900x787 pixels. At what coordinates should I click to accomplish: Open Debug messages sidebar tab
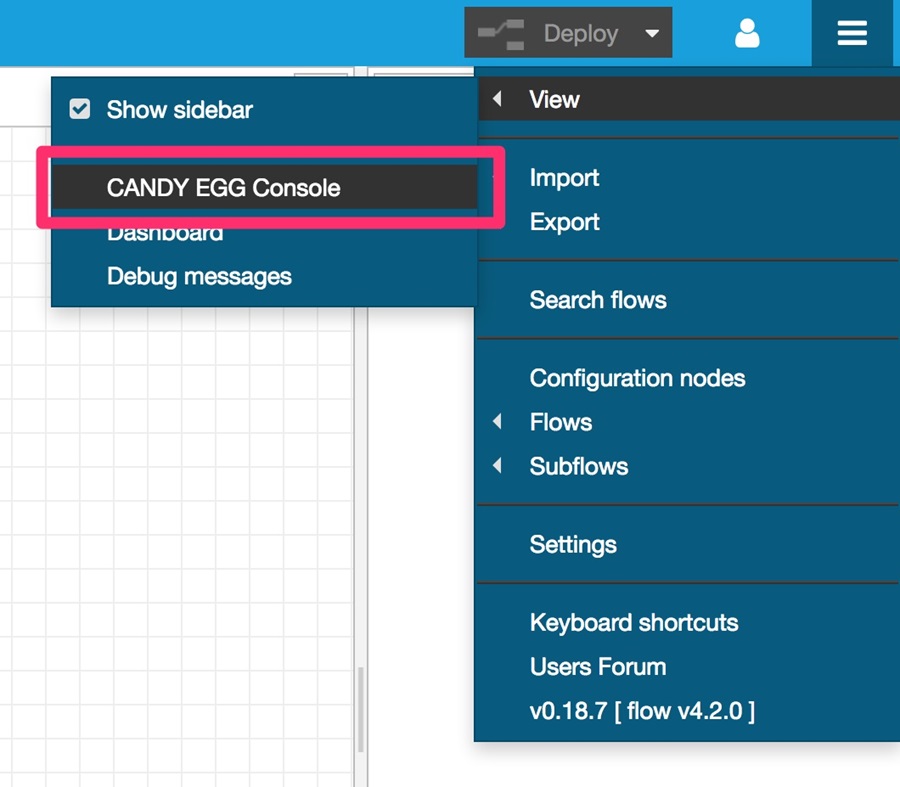pos(265,276)
